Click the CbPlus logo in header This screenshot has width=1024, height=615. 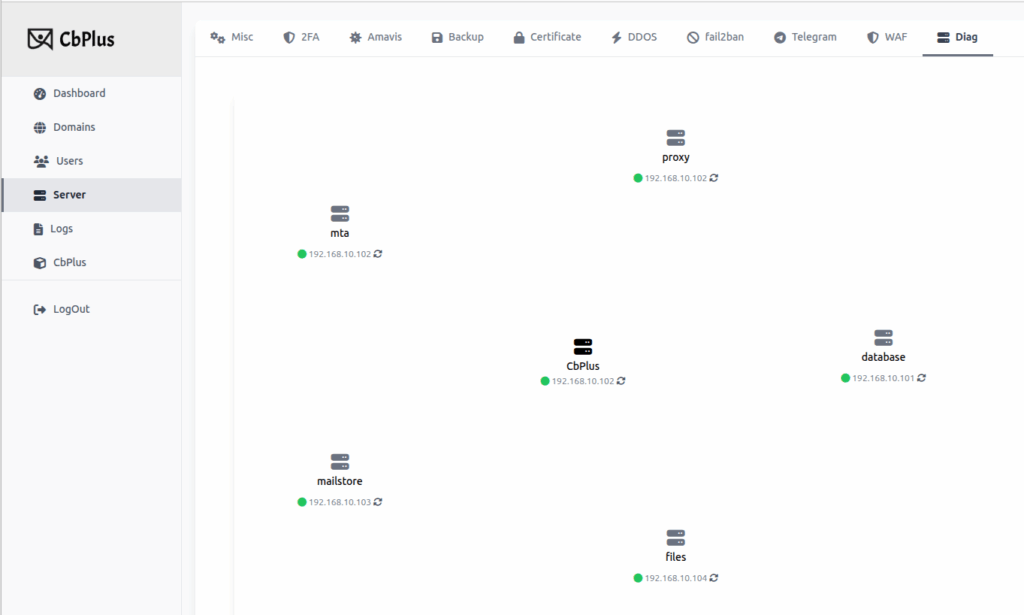(x=71, y=39)
